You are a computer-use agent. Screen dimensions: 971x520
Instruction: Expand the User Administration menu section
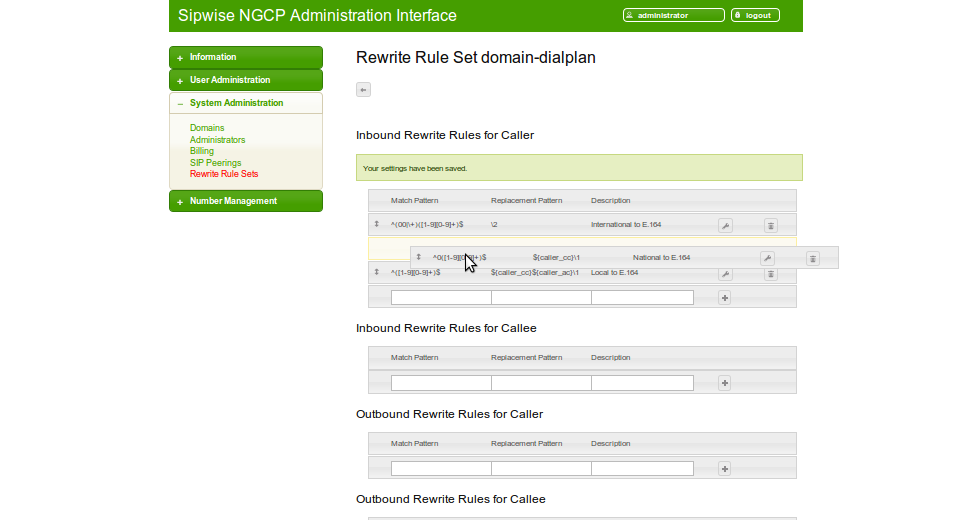point(246,80)
